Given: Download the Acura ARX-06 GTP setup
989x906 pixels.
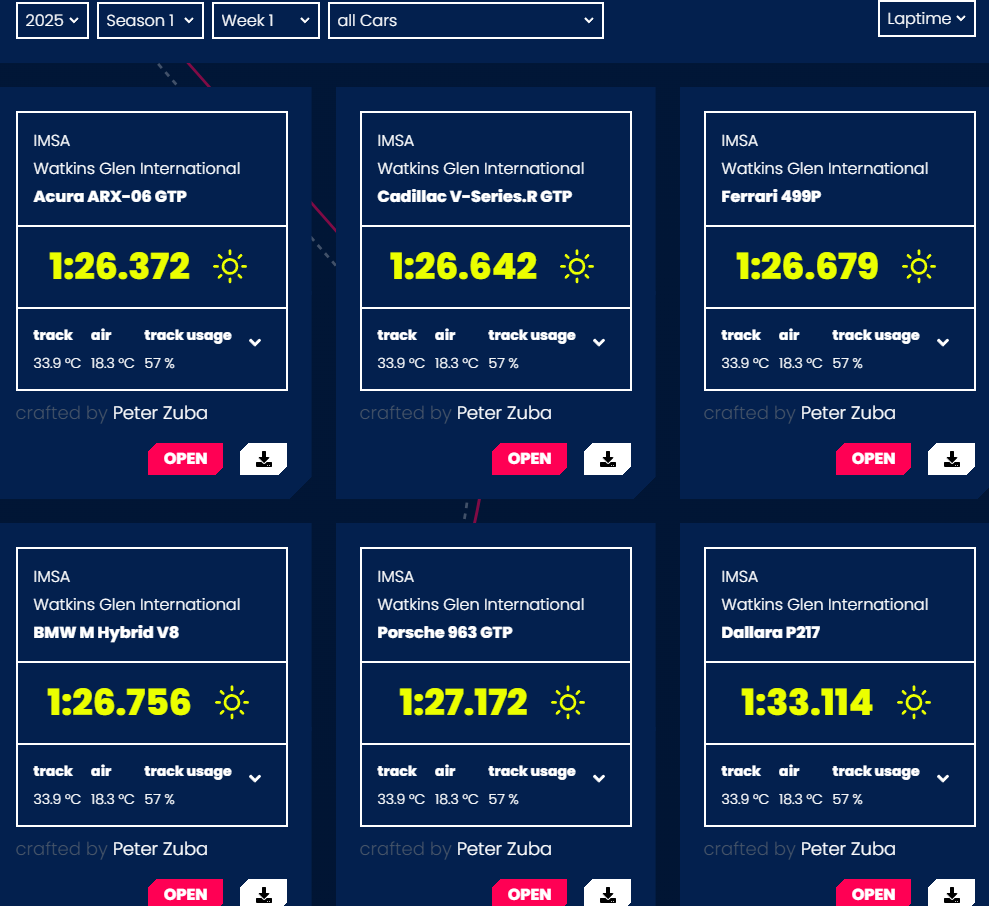Looking at the screenshot, I should pyautogui.click(x=264, y=459).
